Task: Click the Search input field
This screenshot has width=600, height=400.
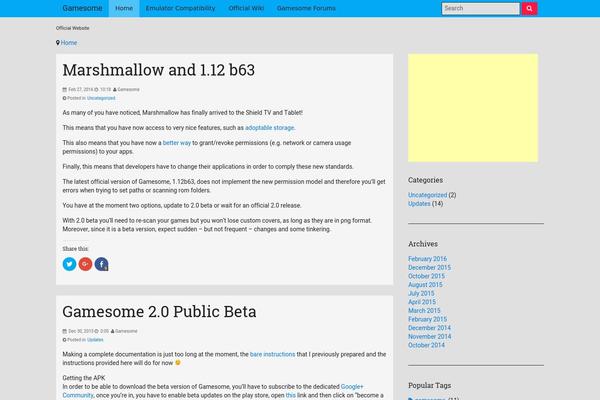Action: click(481, 8)
